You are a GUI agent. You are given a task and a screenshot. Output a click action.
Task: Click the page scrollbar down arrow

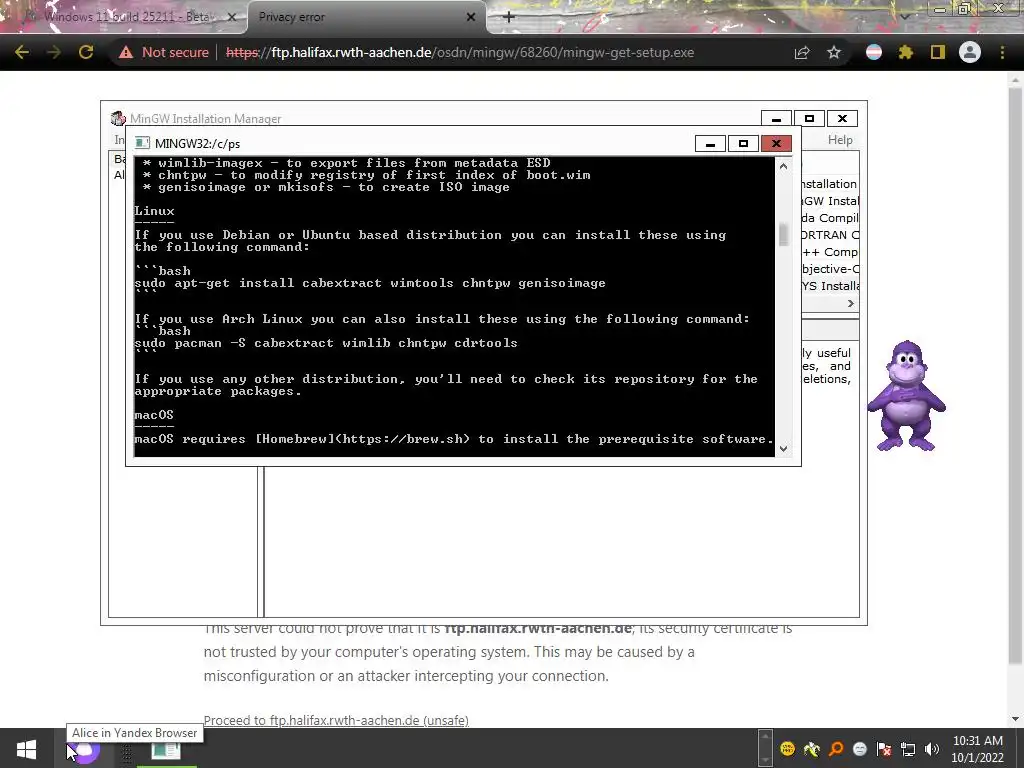tap(1015, 719)
